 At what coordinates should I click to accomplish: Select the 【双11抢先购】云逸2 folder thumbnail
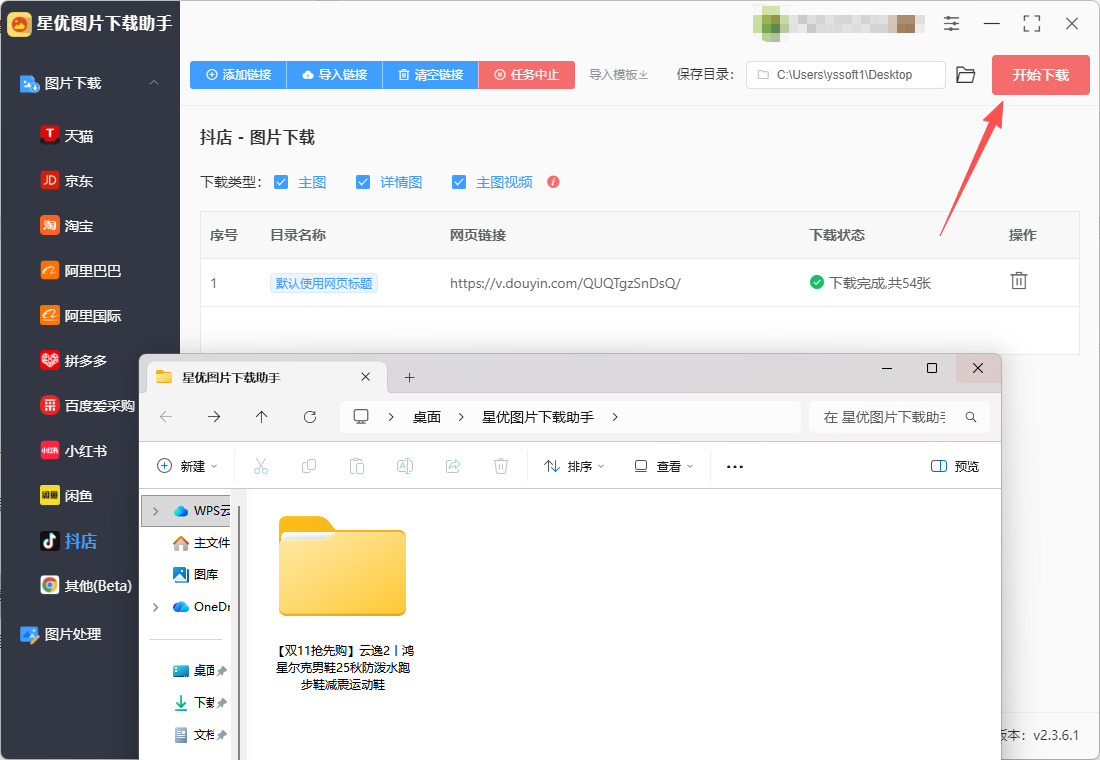(342, 566)
